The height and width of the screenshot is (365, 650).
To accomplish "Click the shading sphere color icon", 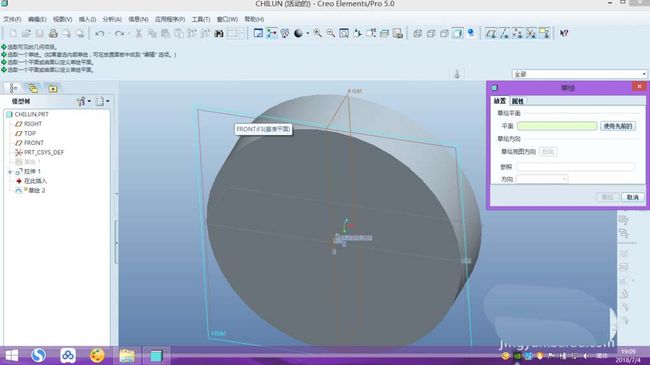I will [298, 33].
